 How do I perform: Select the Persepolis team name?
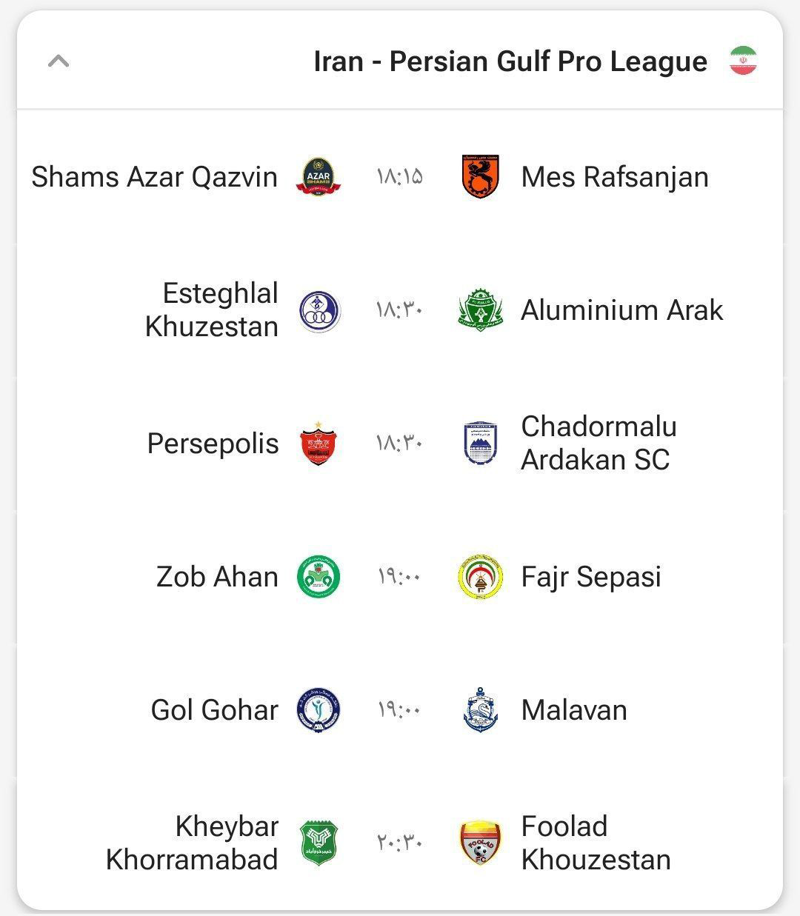pyautogui.click(x=213, y=443)
